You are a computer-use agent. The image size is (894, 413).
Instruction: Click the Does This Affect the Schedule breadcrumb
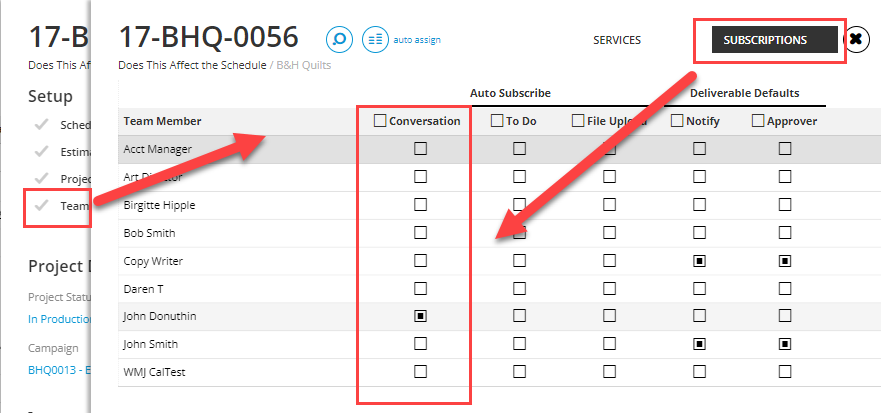click(192, 65)
